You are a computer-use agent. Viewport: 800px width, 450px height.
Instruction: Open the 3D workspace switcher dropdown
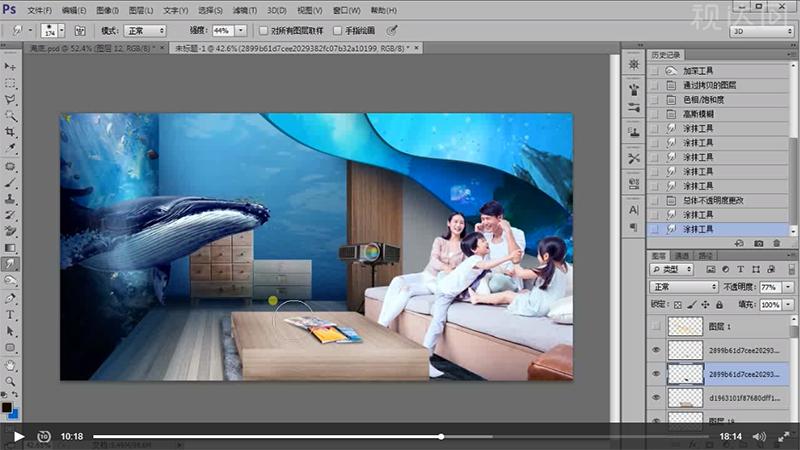pyautogui.click(x=762, y=31)
